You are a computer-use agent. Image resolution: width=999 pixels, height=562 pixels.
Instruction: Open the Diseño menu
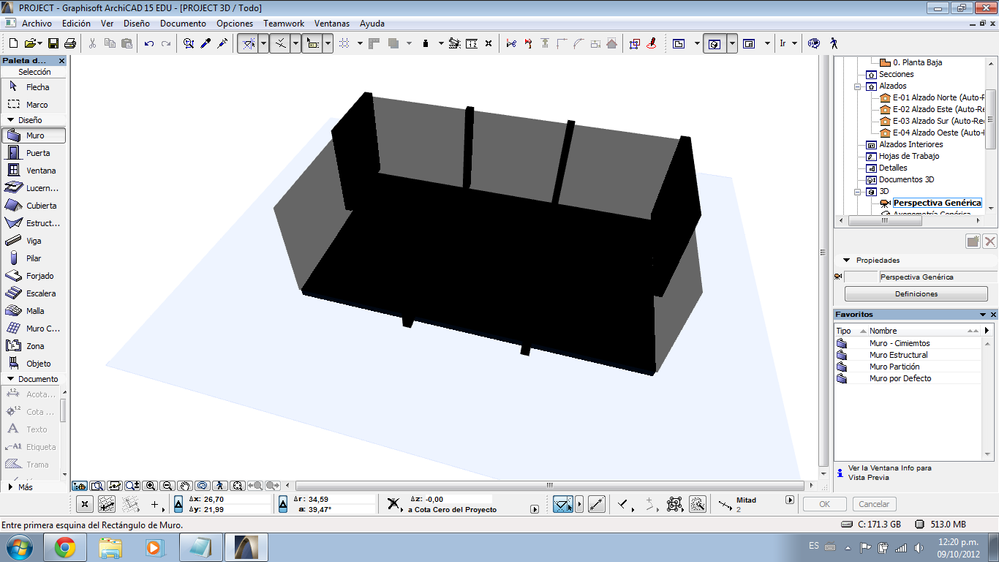click(x=136, y=24)
